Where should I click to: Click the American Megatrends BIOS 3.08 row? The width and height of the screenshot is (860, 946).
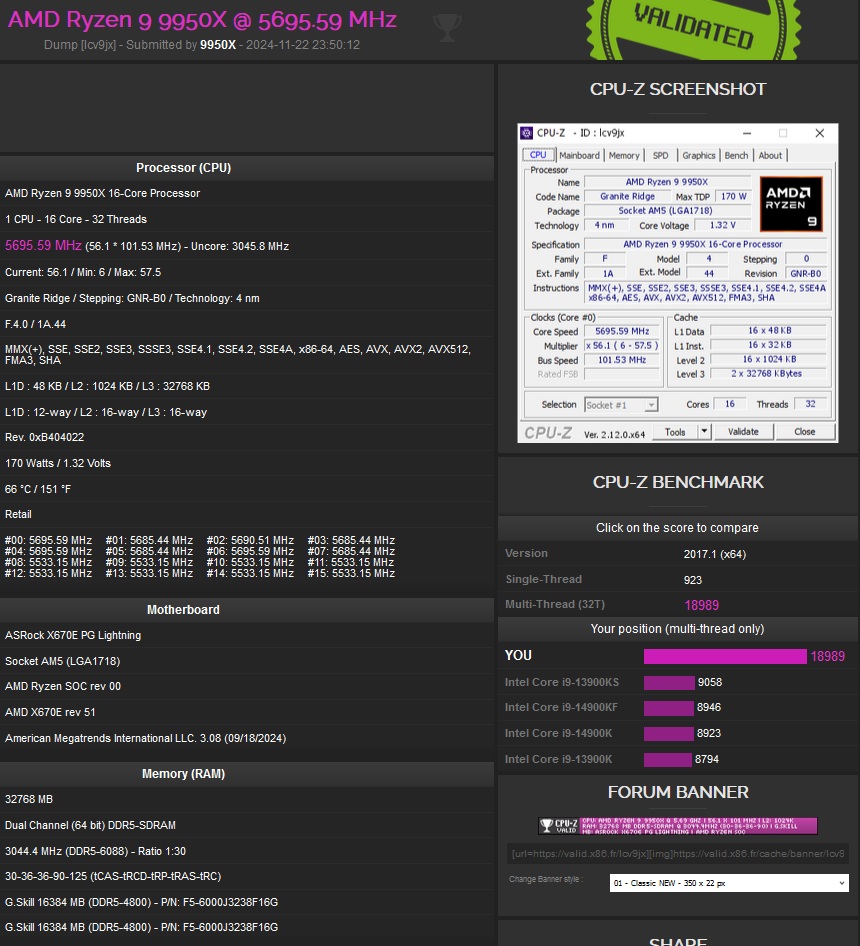pos(247,738)
